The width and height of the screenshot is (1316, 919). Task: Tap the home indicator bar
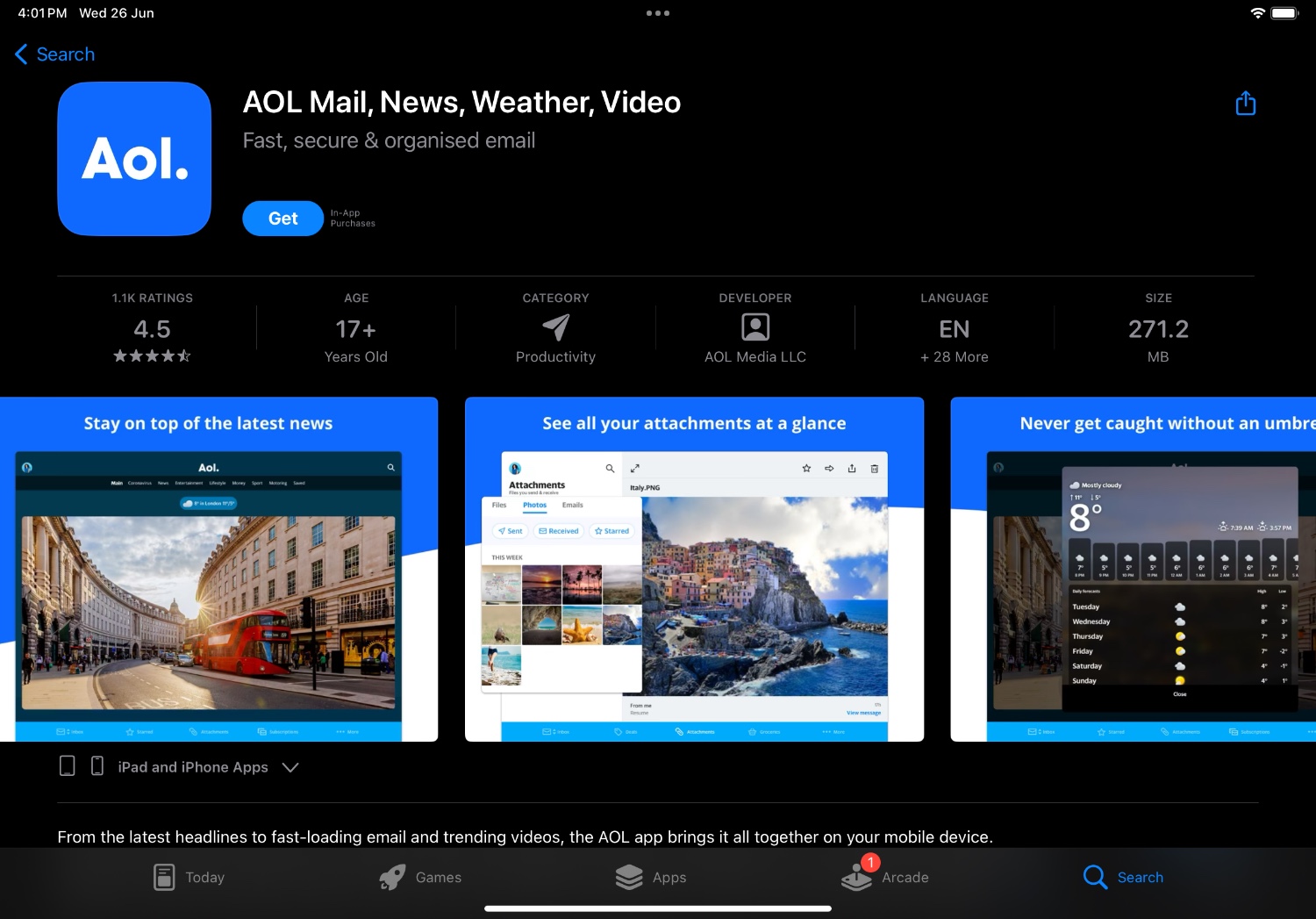pos(658,908)
